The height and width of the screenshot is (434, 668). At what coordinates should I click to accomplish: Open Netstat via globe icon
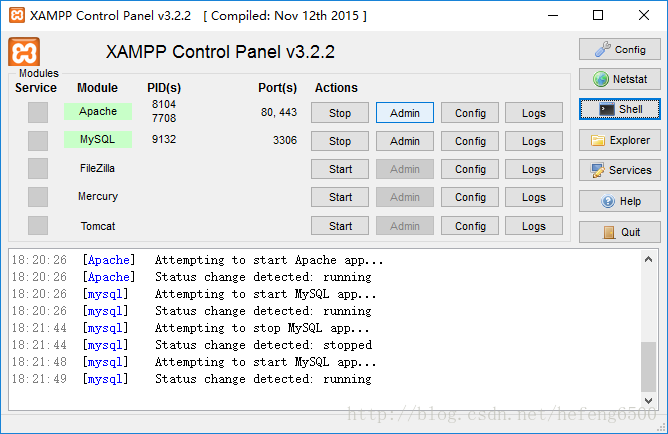click(x=619, y=79)
